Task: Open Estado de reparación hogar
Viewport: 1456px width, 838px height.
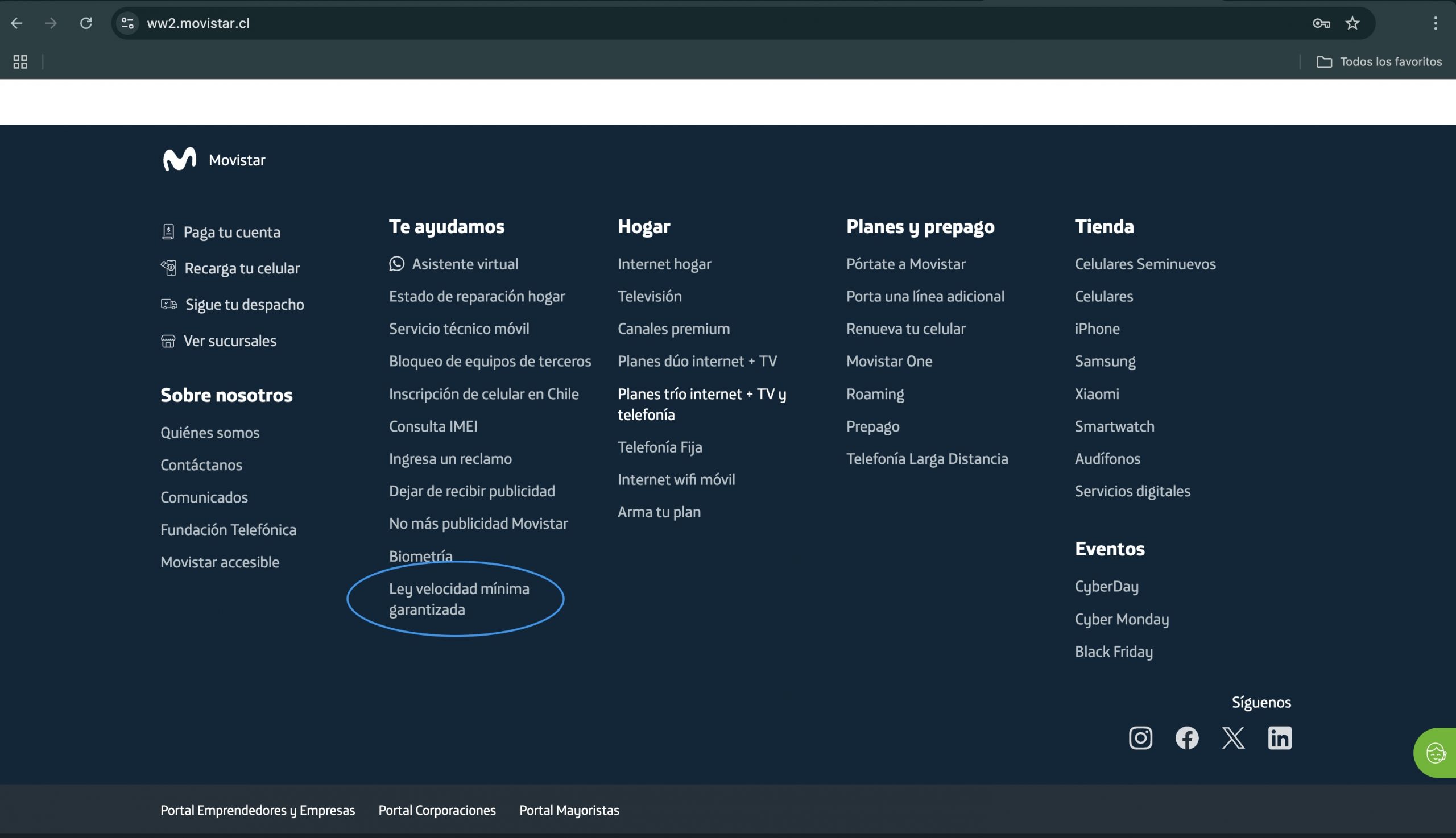Action: (477, 296)
